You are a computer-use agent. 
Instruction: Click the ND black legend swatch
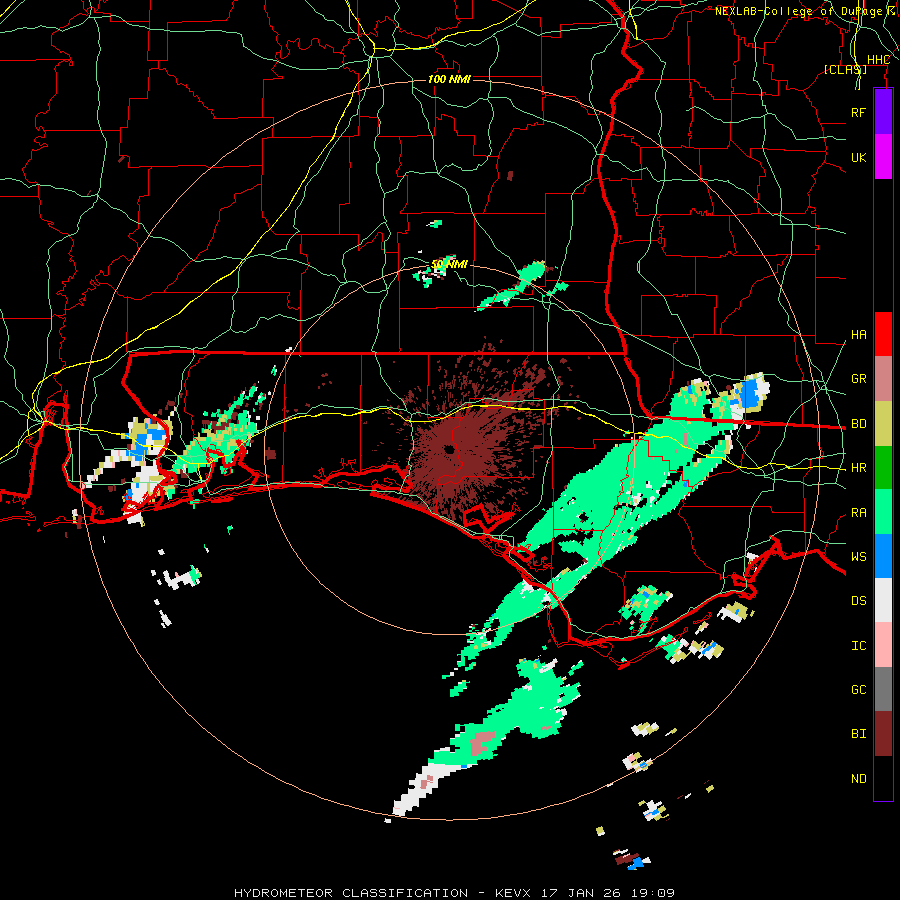pos(883,778)
